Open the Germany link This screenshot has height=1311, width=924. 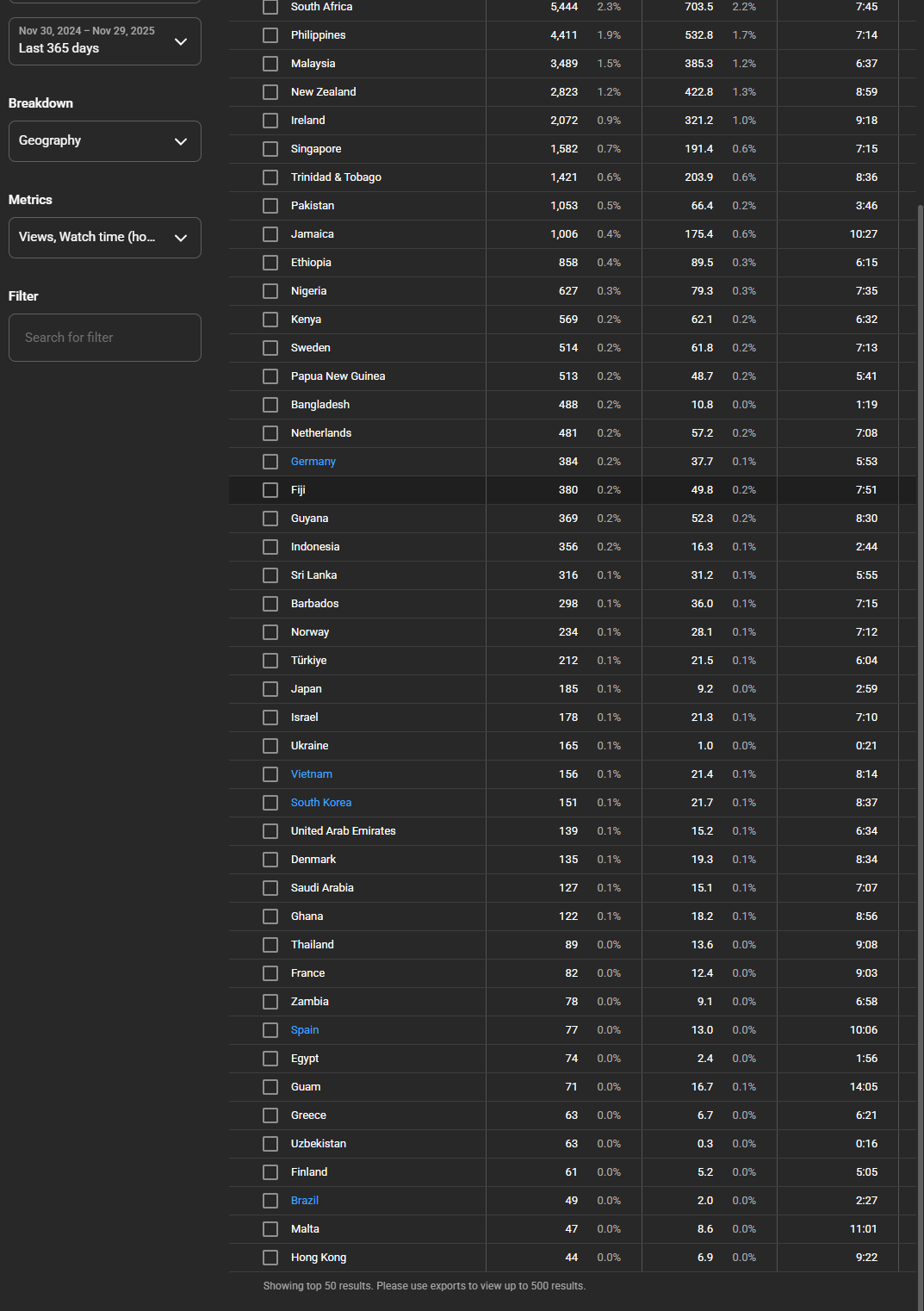313,462
